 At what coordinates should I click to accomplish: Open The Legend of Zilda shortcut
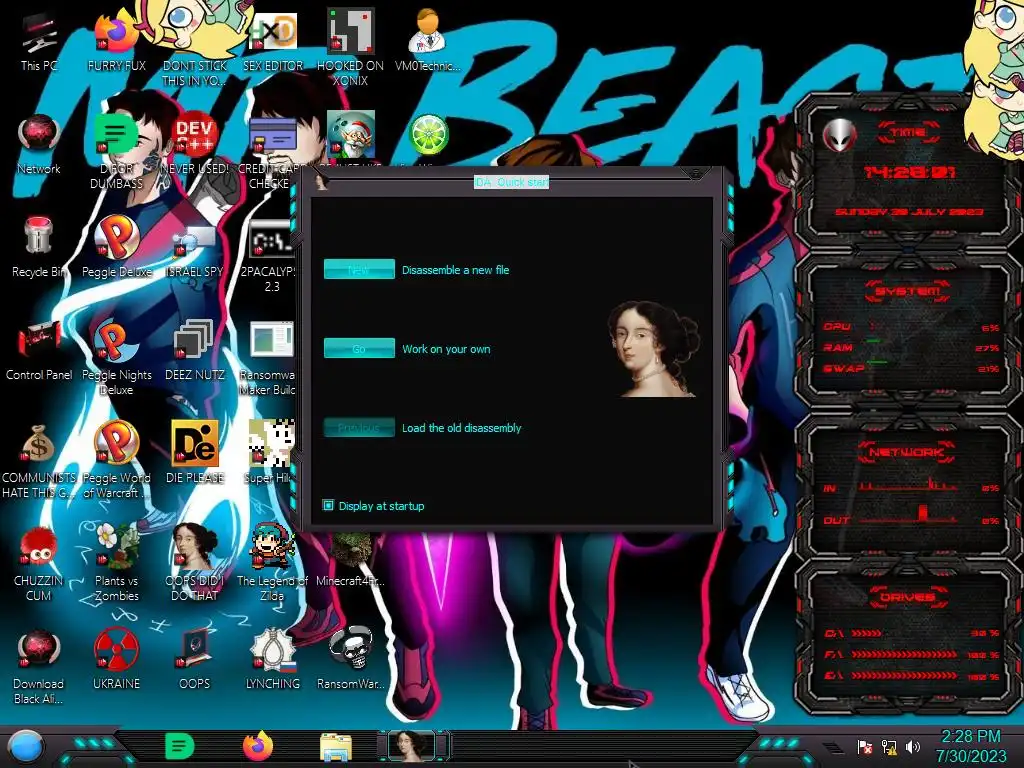272,562
